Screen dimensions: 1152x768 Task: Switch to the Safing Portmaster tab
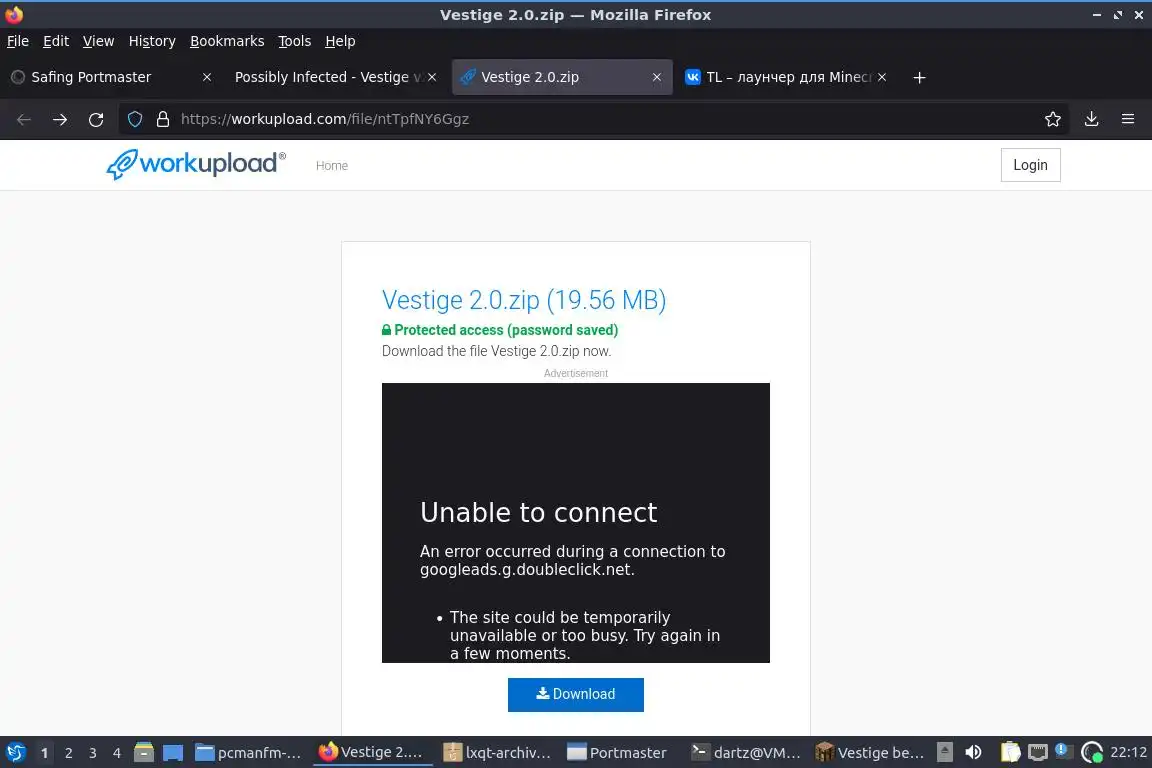click(x=110, y=77)
